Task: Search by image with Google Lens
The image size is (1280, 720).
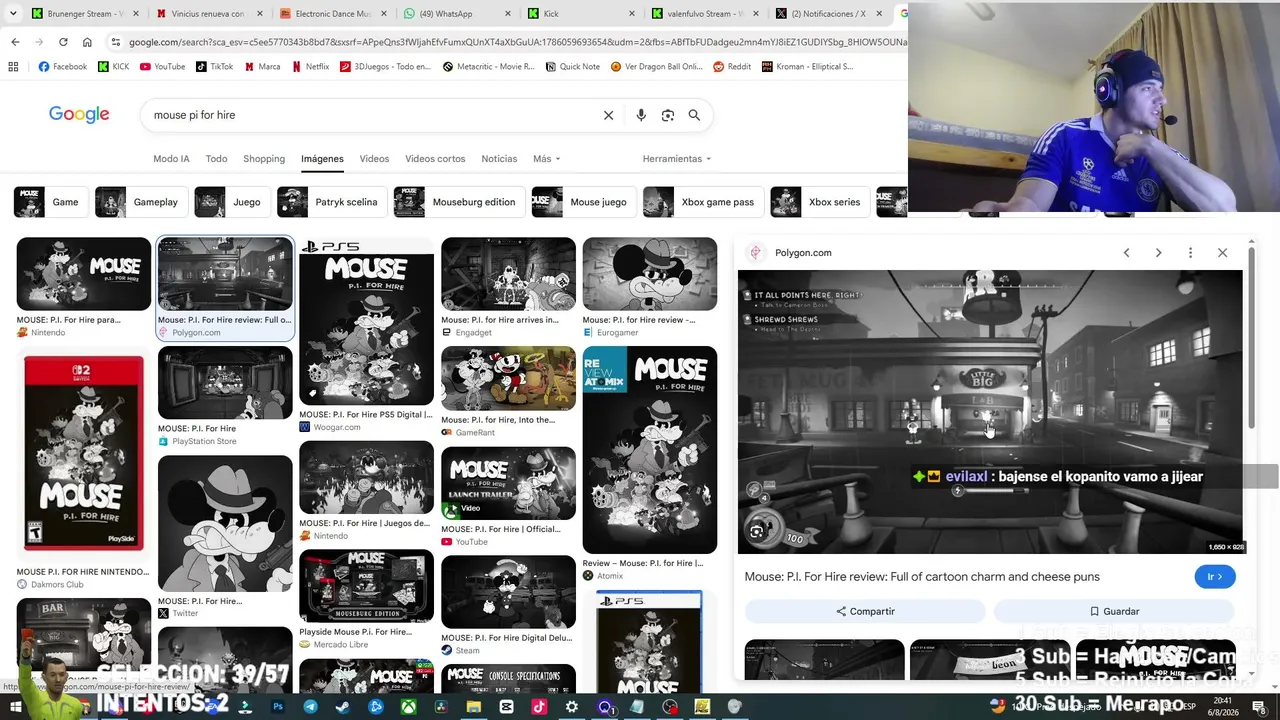Action: tap(668, 115)
